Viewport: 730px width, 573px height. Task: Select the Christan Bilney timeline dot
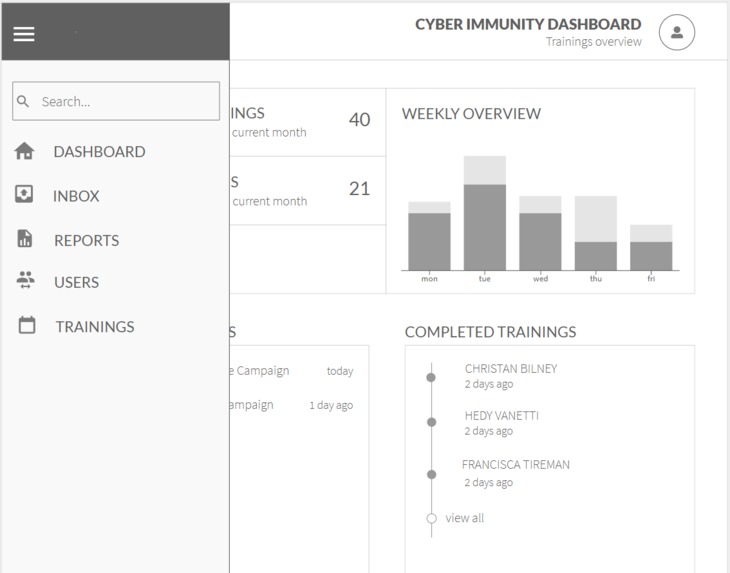click(431, 377)
